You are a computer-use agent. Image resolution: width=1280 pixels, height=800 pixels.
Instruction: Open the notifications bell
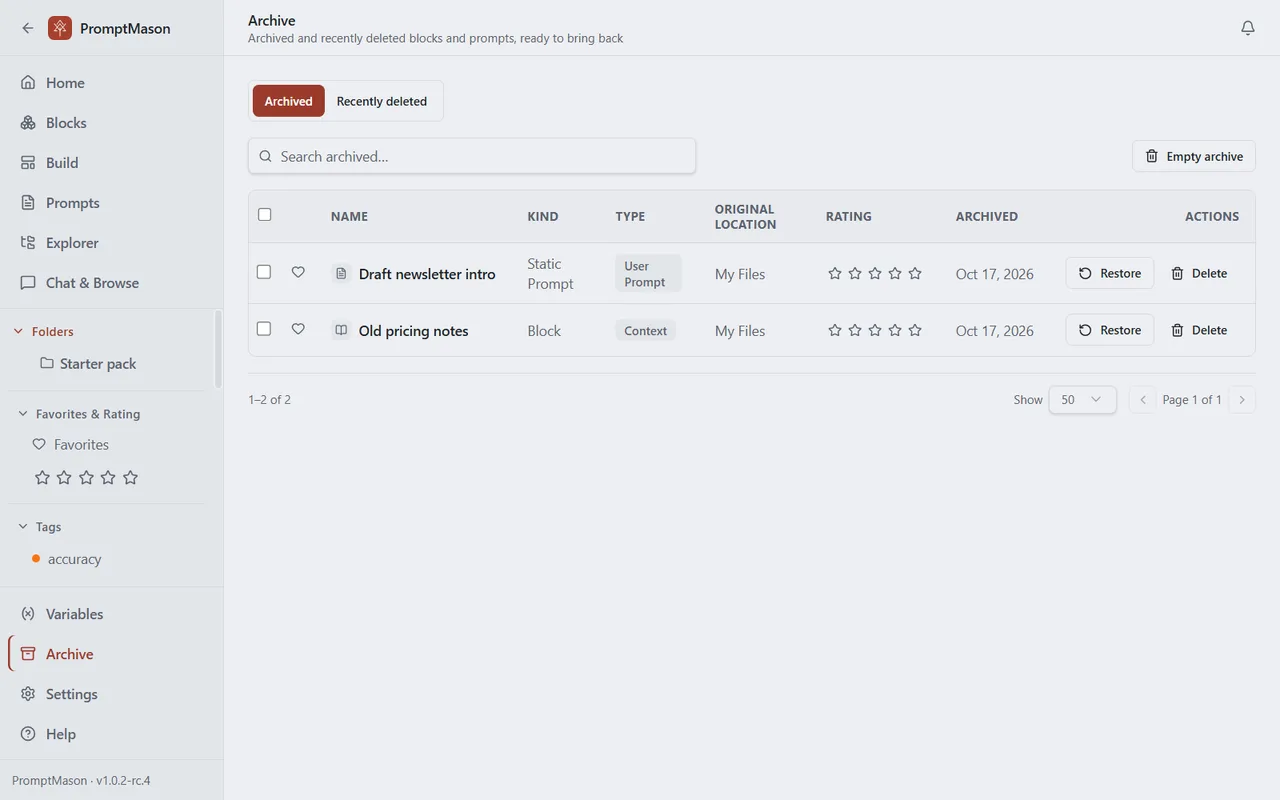click(1248, 28)
